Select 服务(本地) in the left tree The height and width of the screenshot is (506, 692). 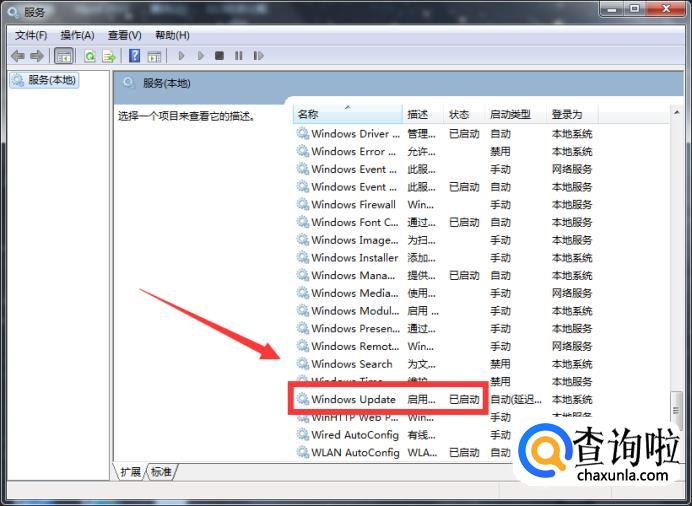pyautogui.click(x=45, y=80)
